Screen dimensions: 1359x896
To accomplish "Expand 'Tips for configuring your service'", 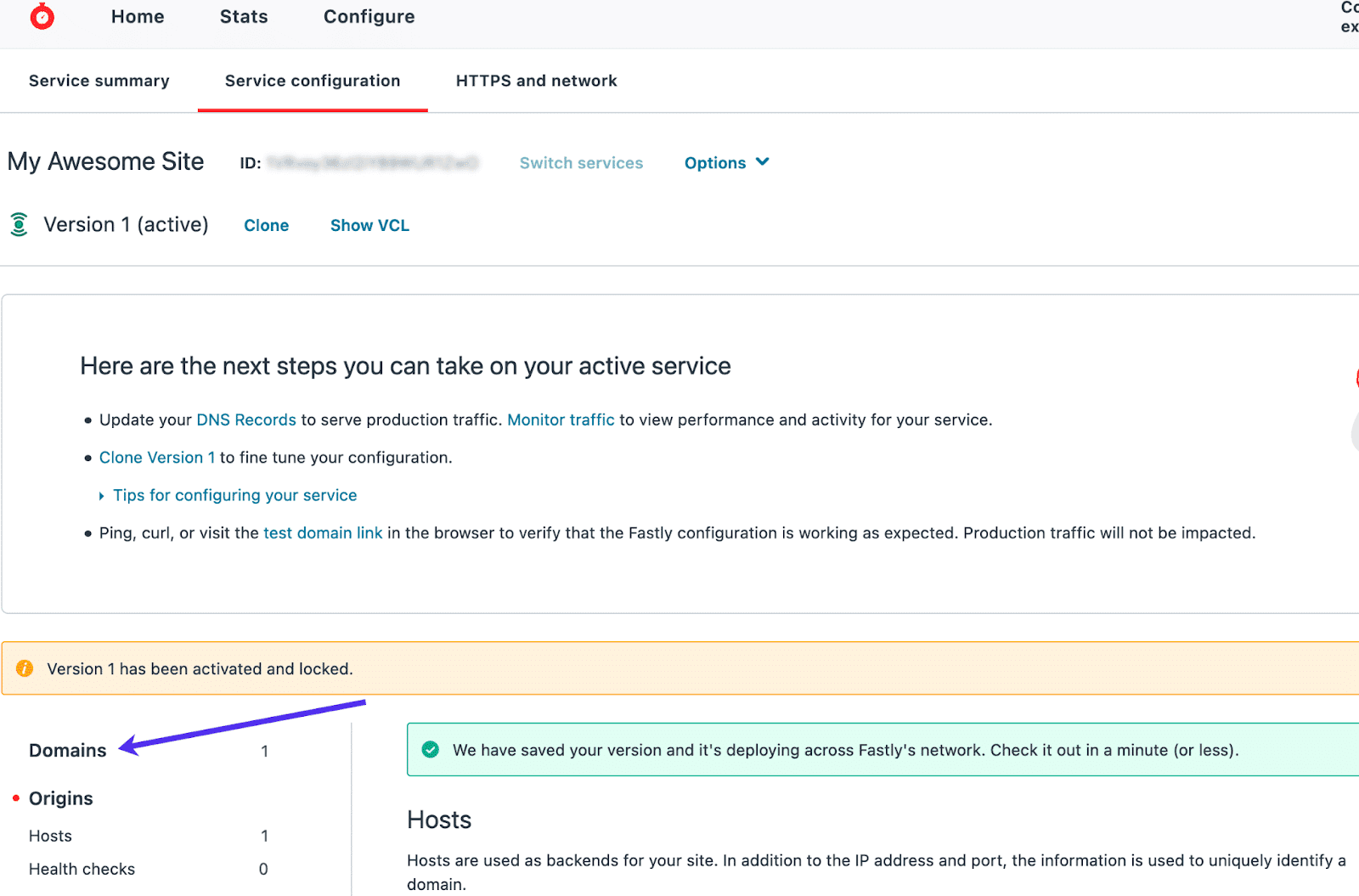I will [x=235, y=494].
